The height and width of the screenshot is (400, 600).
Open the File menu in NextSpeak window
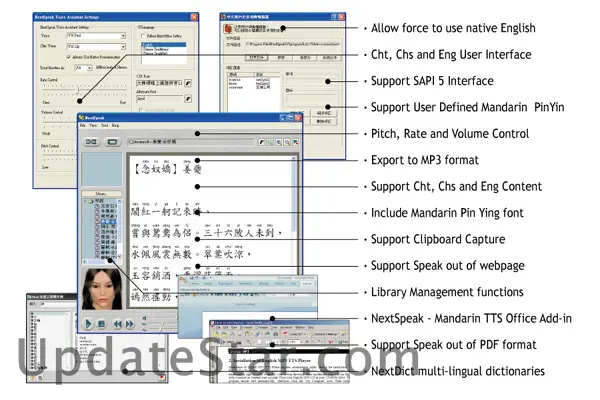82,126
